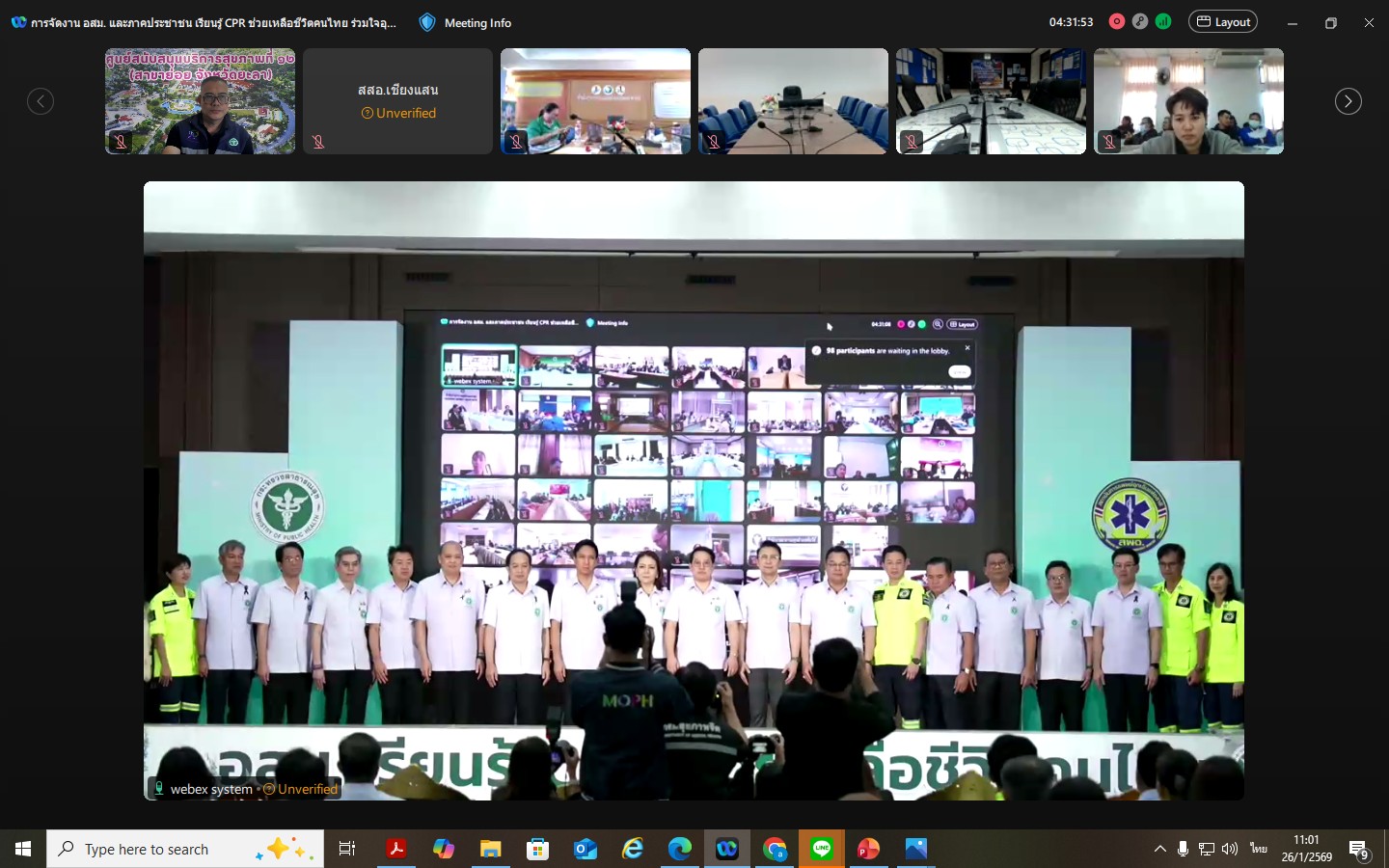Viewport: 1389px width, 868px height.
Task: Show next participants with right arrow
Action: click(x=1348, y=101)
